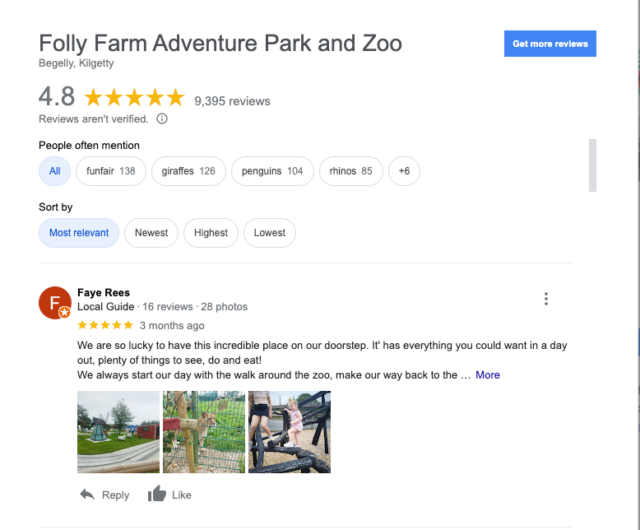Filter reviews mentioning penguins
This screenshot has height=530, width=640.
click(272, 171)
